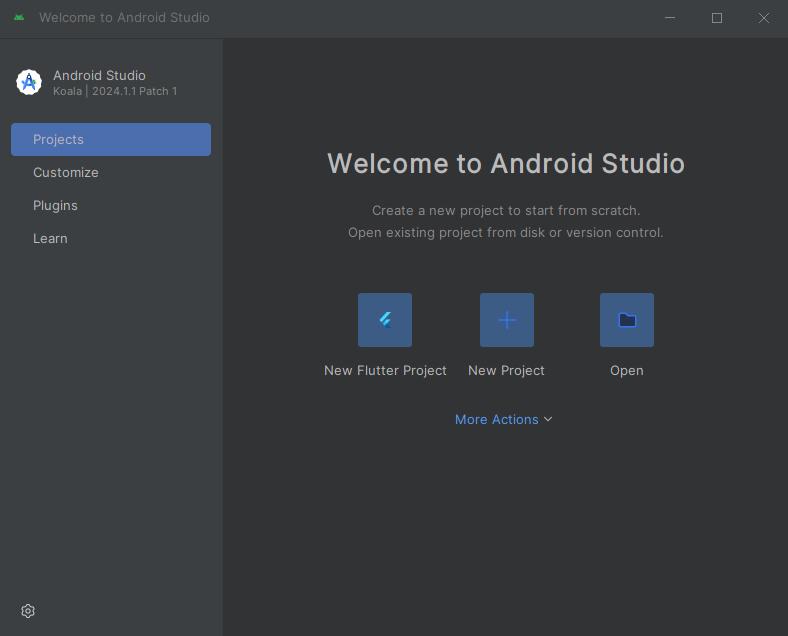This screenshot has height=636, width=788.
Task: Click the green Android icon in title bar
Action: 19,18
